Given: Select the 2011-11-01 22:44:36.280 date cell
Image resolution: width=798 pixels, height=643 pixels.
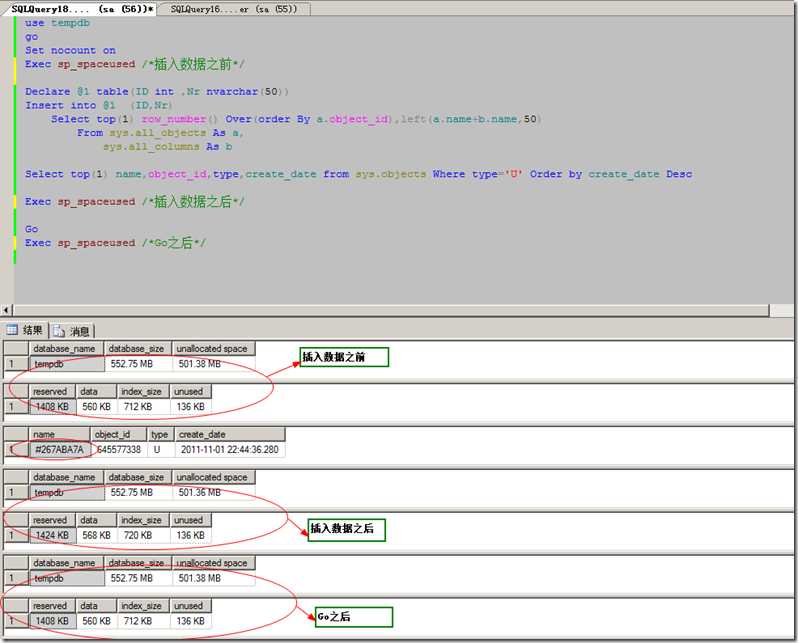Looking at the screenshot, I should click(x=229, y=450).
